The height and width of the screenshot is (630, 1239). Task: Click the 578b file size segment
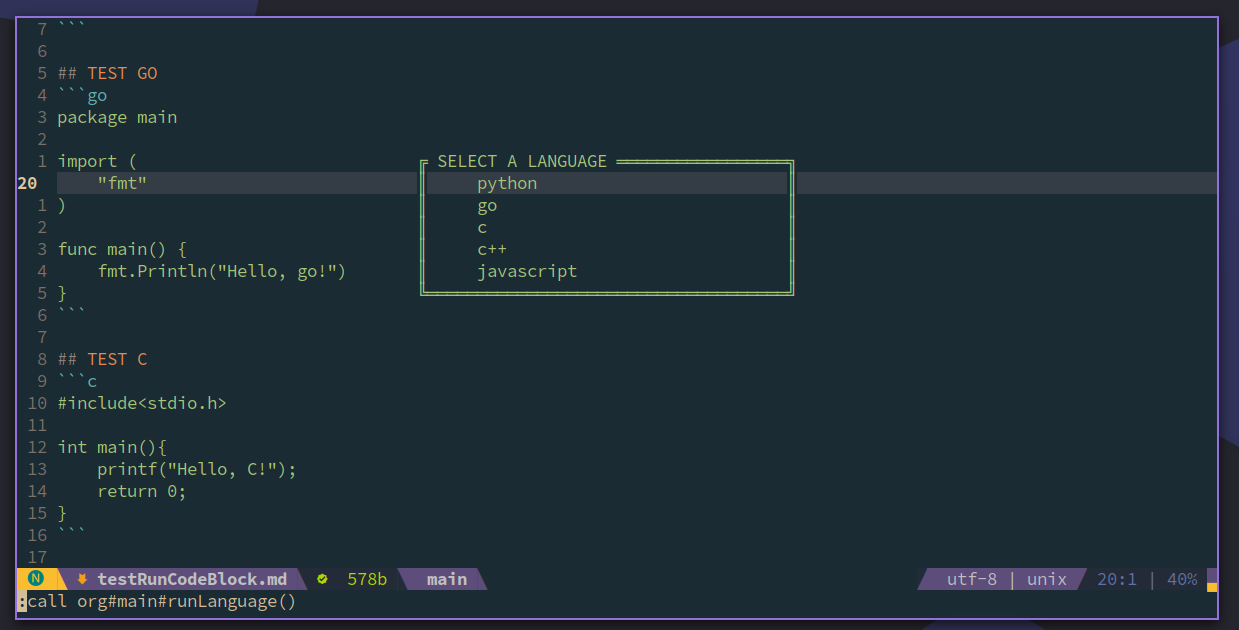coord(367,579)
